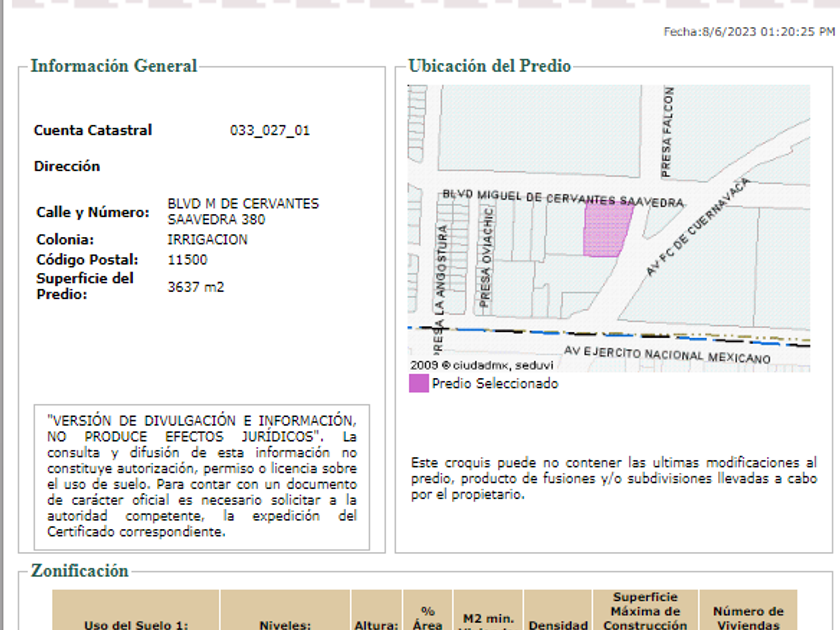
Task: Click the Niveles column header
Action: tap(285, 625)
